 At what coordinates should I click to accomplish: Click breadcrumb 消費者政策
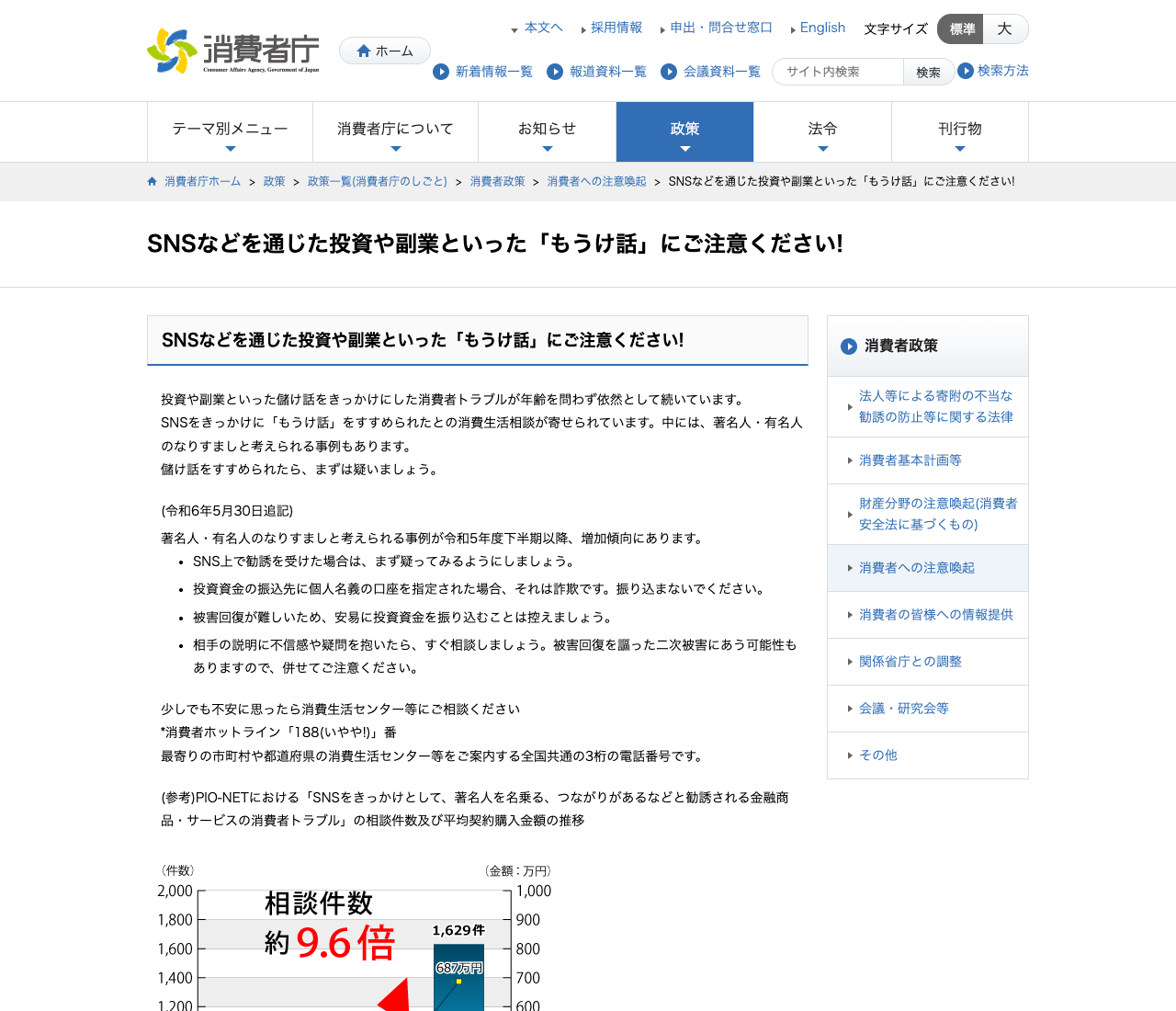tap(497, 181)
